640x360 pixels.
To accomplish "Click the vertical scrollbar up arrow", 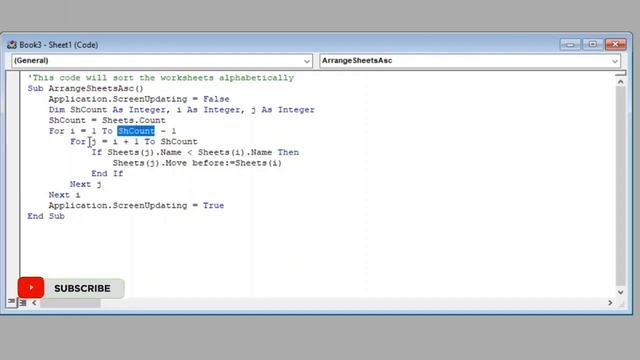I will pyautogui.click(x=620, y=82).
